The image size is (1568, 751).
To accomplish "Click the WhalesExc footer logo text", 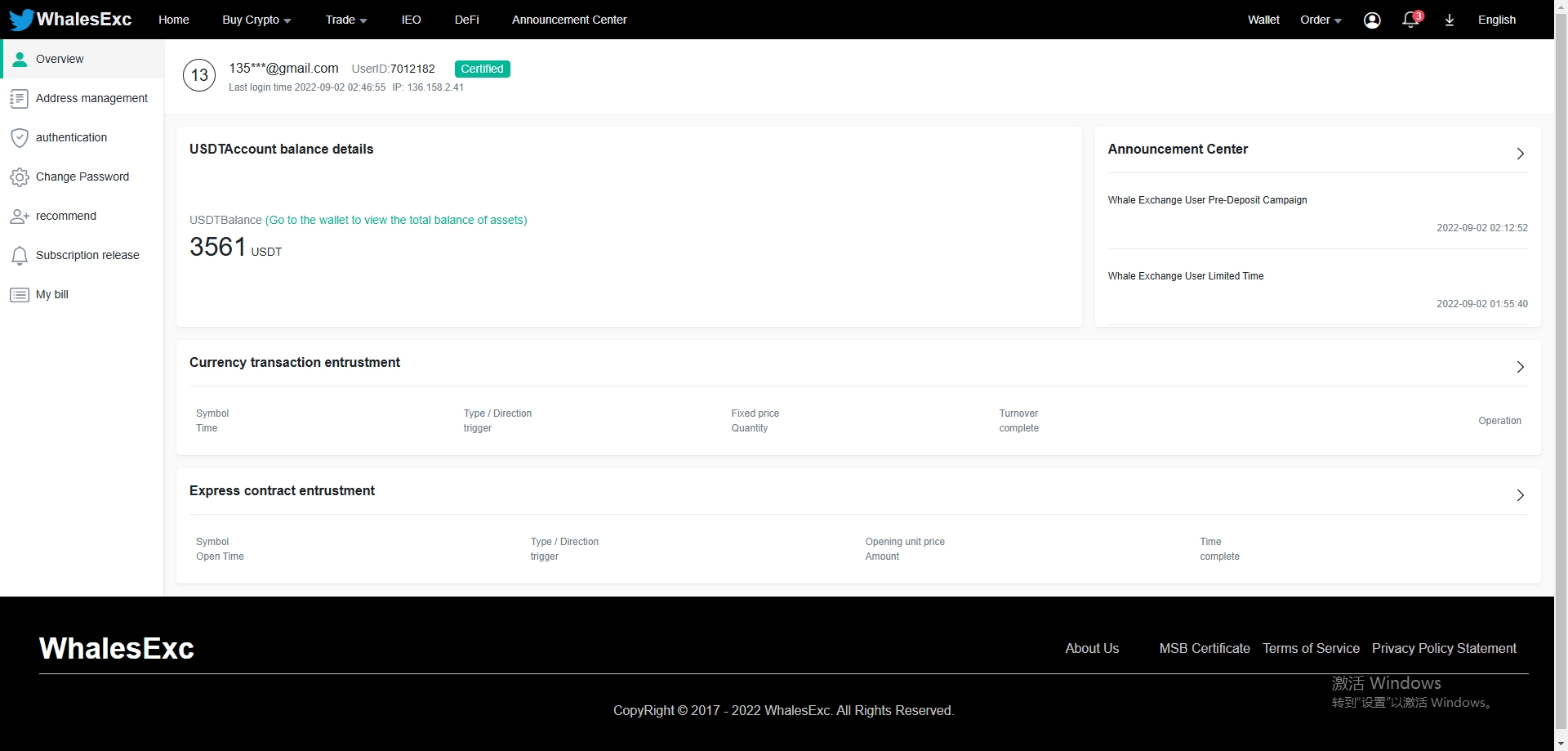I will coord(117,648).
